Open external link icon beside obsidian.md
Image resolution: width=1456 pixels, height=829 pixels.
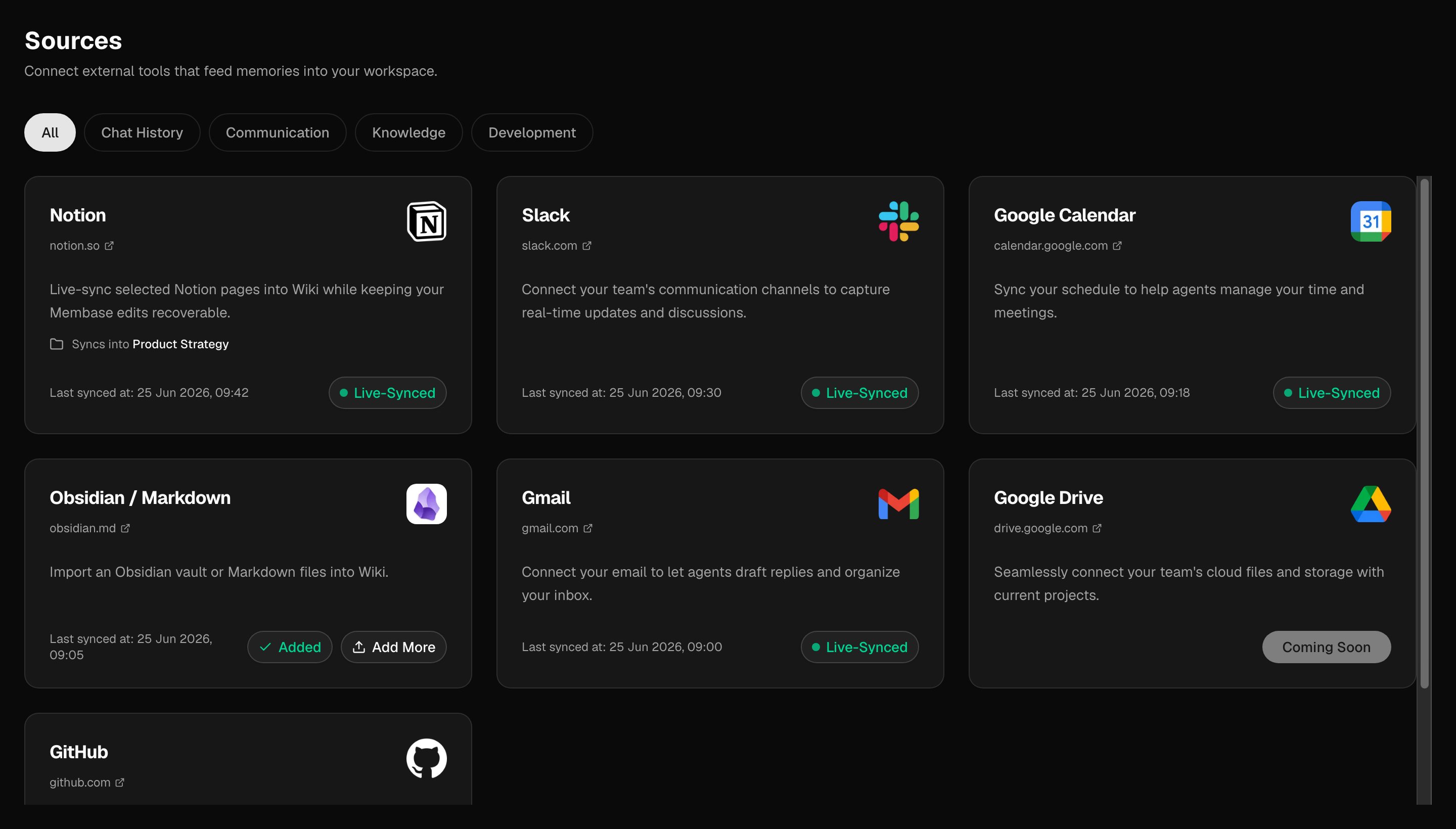pyautogui.click(x=125, y=528)
